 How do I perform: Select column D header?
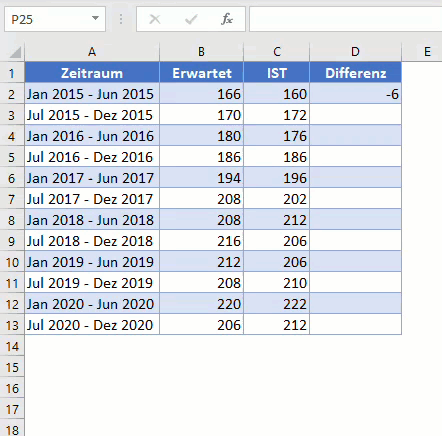pyautogui.click(x=355, y=52)
